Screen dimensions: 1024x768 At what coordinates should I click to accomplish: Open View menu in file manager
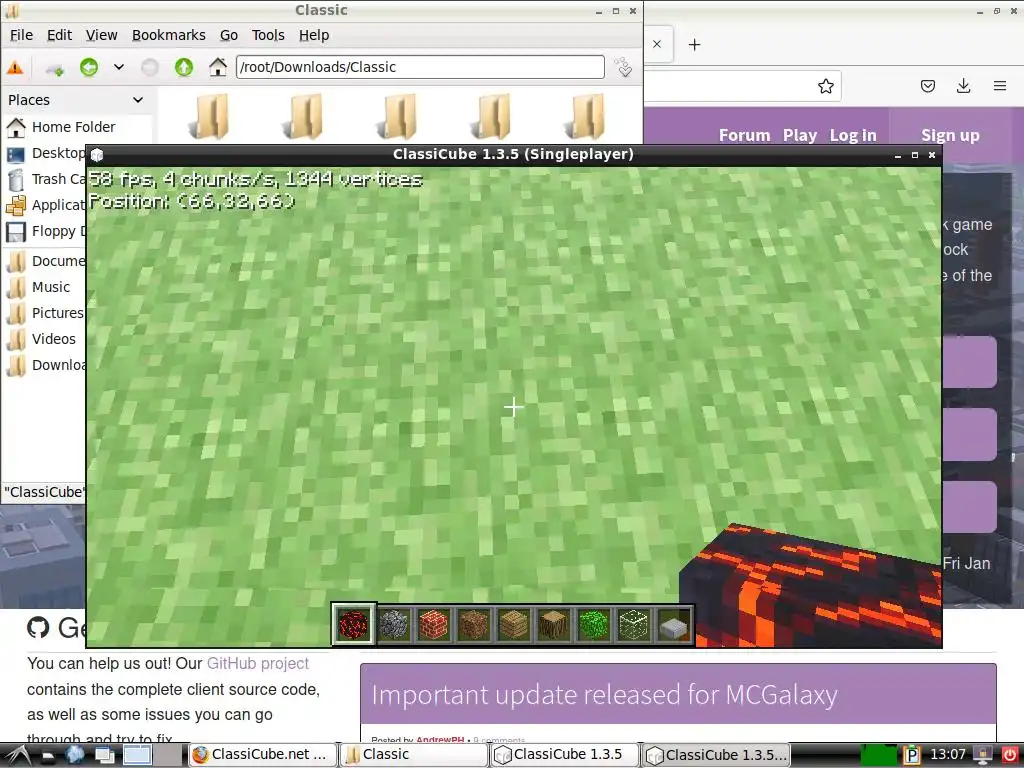(x=102, y=35)
